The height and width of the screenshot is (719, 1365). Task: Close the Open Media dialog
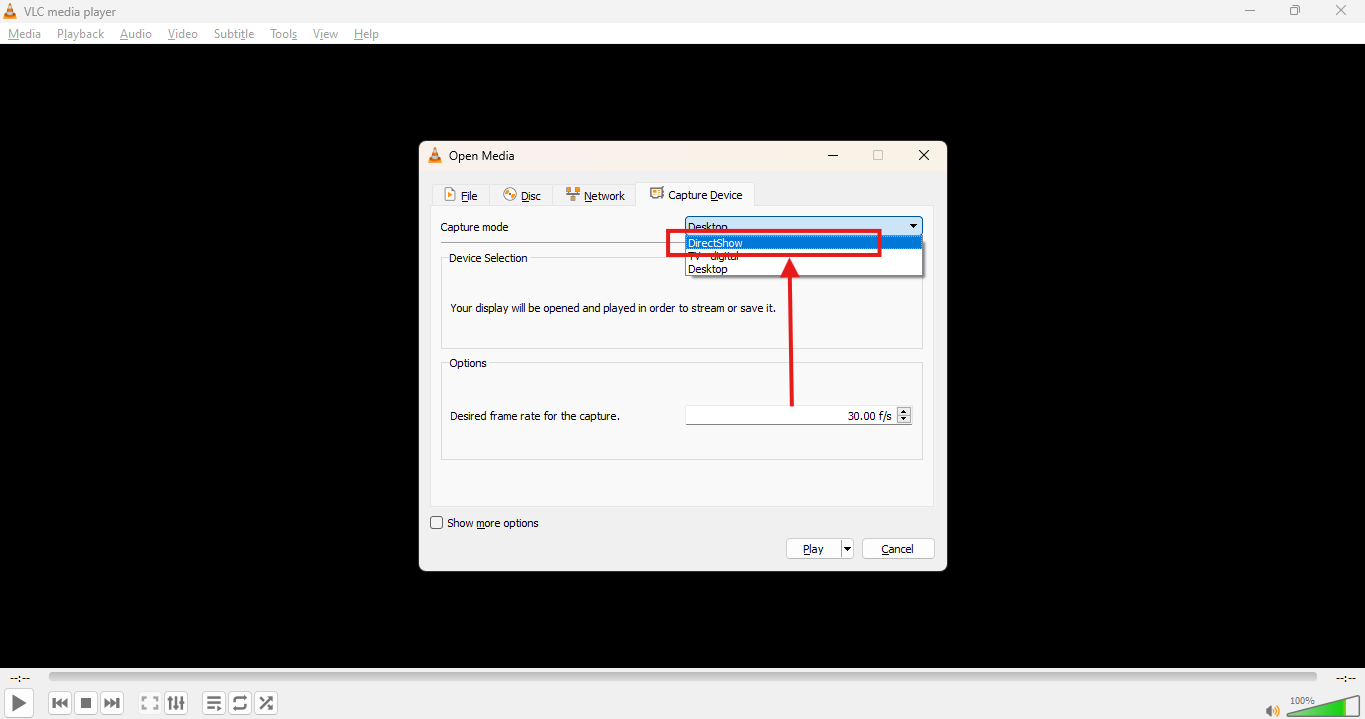(924, 155)
